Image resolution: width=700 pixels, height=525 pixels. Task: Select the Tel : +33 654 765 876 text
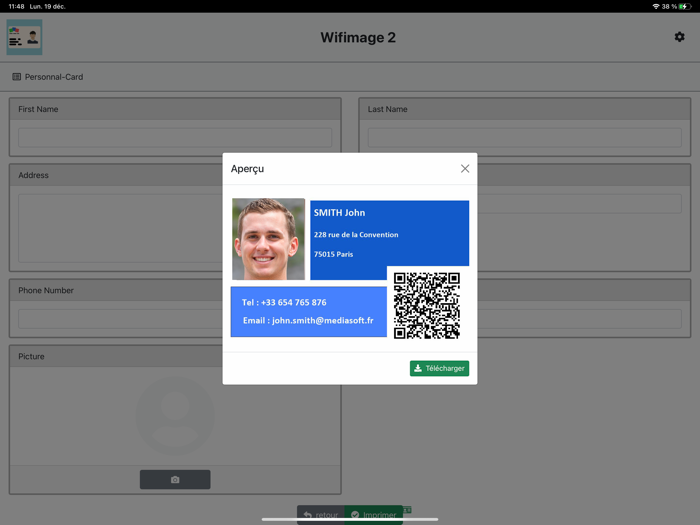284,303
